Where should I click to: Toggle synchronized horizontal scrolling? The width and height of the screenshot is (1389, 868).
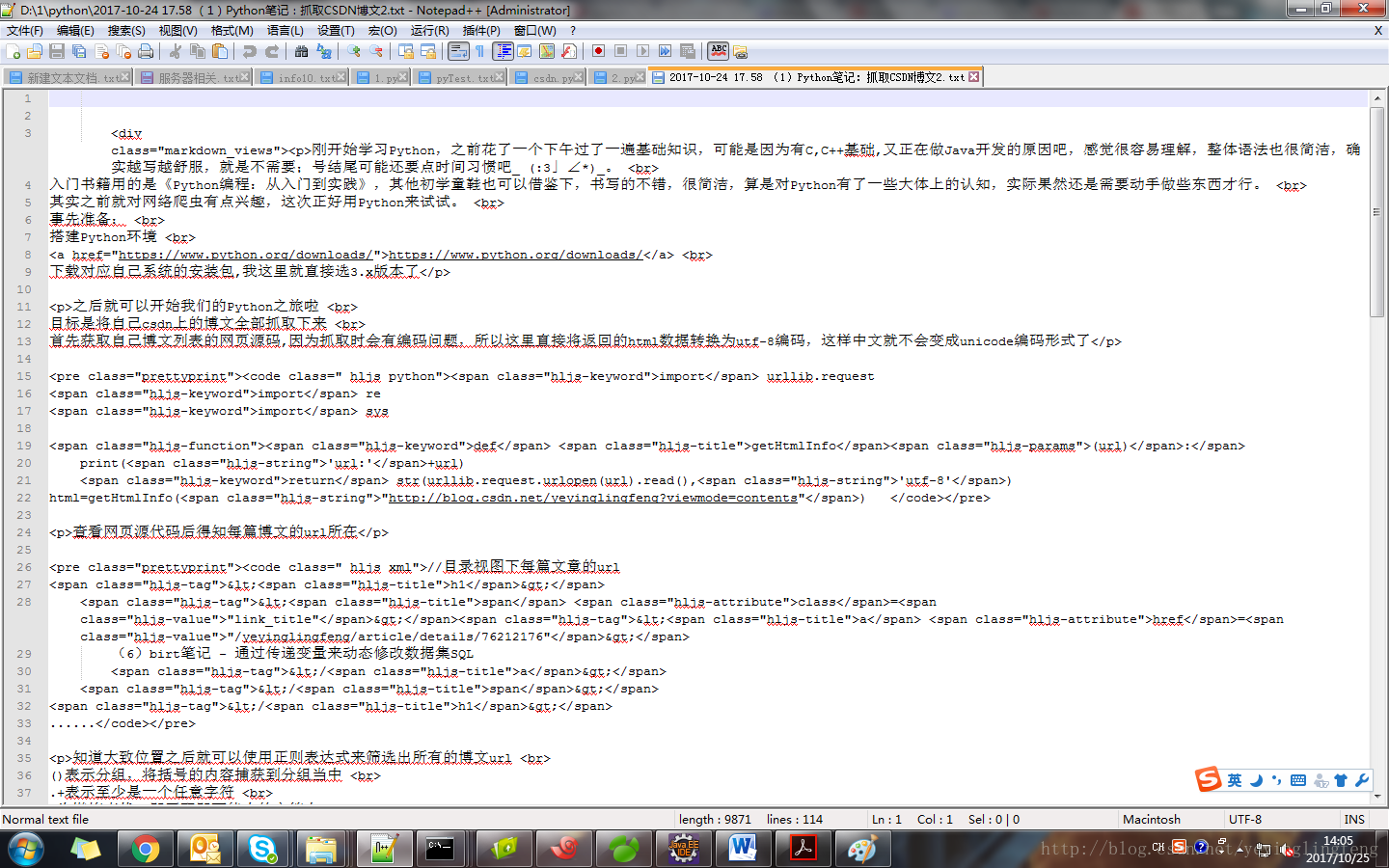tap(428, 51)
